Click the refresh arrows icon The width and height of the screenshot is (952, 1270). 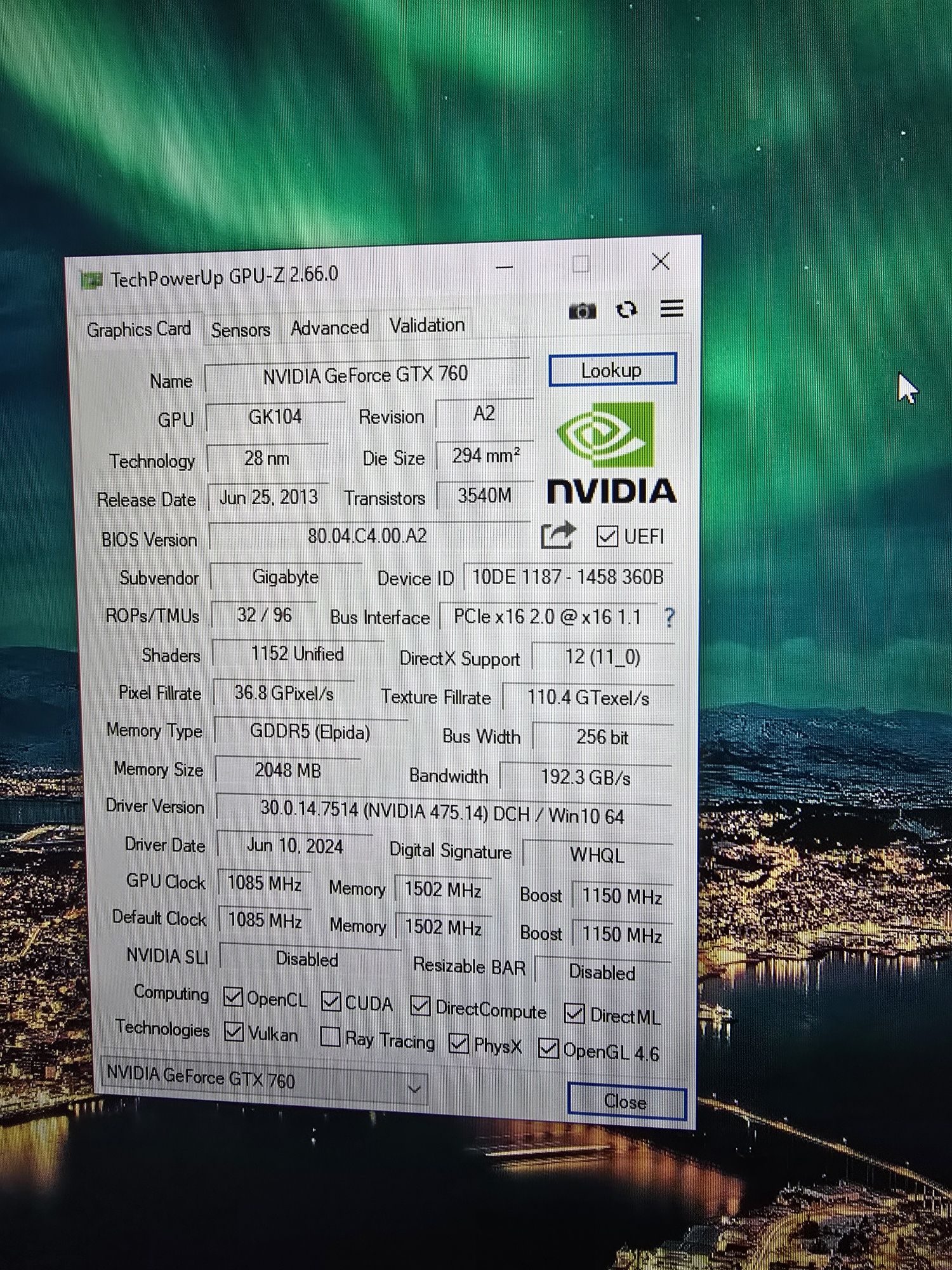[x=626, y=310]
